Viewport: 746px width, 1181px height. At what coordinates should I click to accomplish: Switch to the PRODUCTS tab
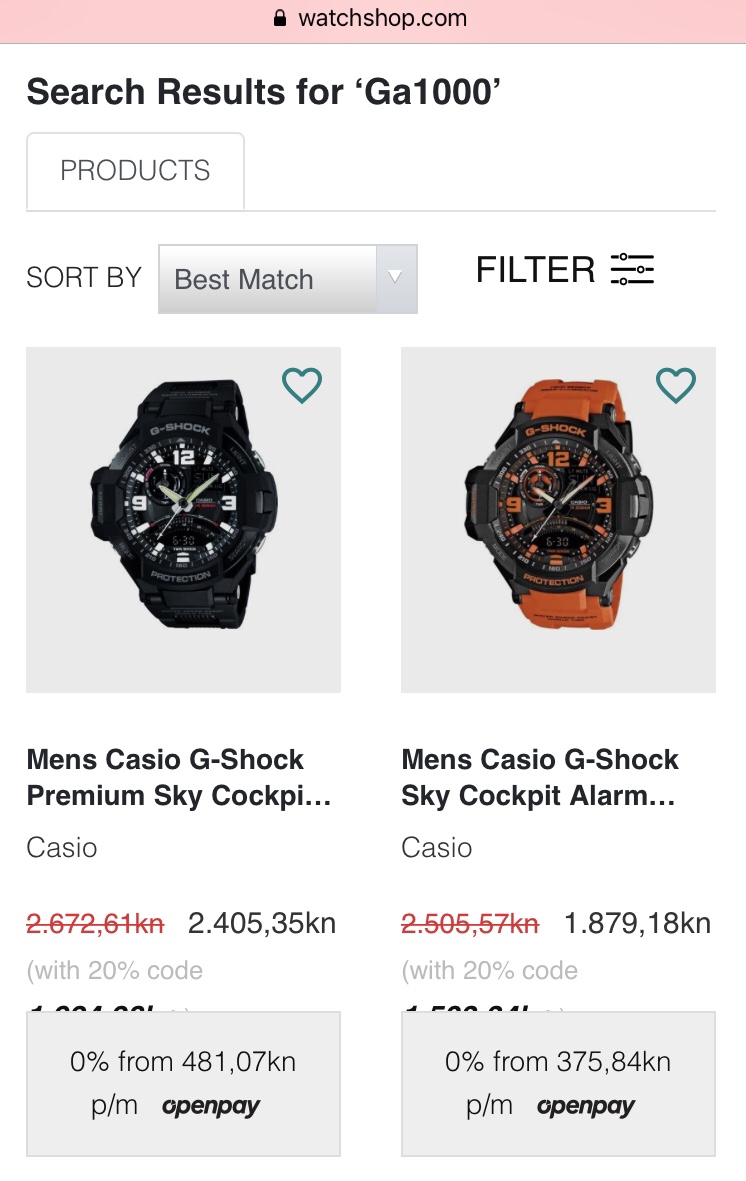coord(135,171)
